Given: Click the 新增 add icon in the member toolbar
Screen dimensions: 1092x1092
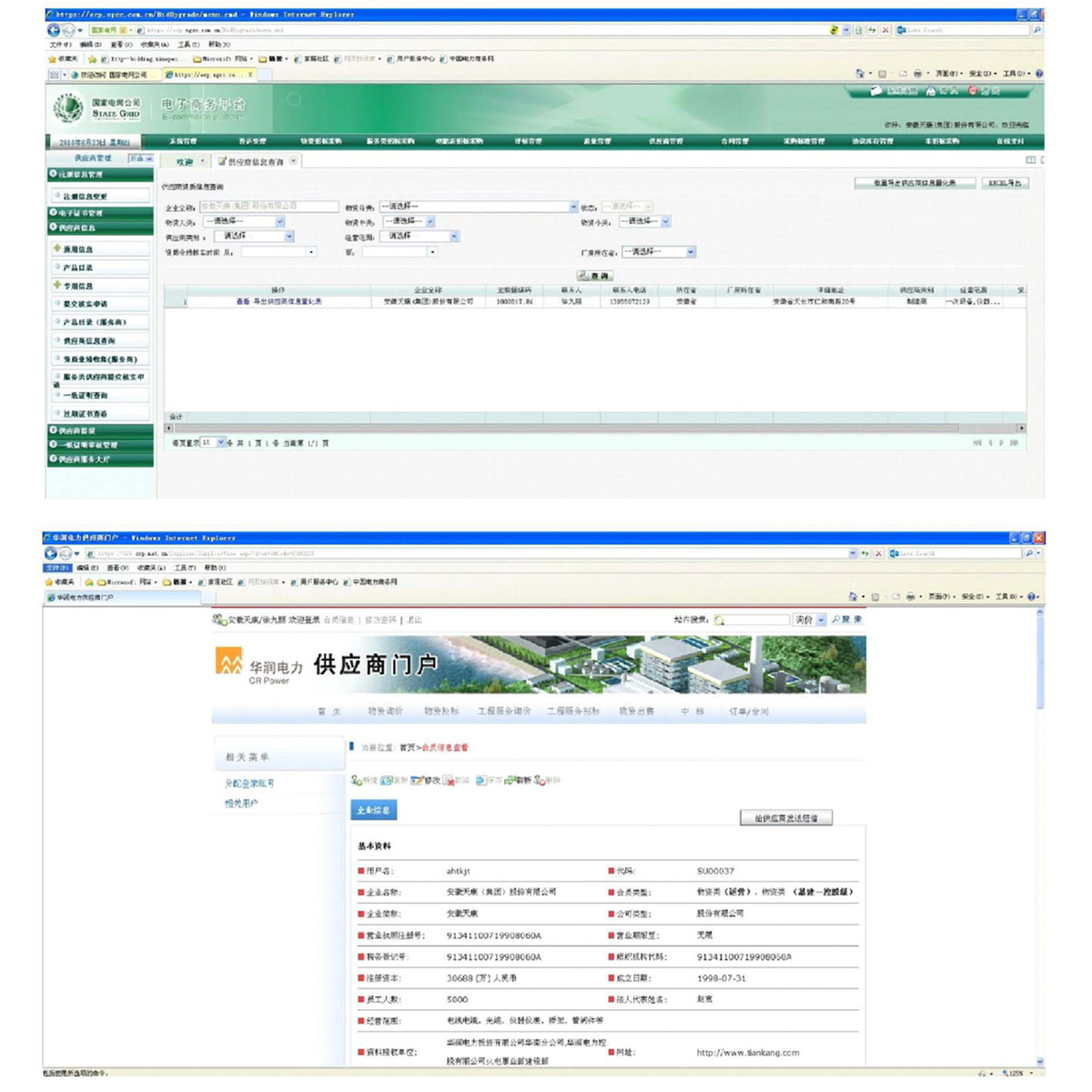Looking at the screenshot, I should pos(364,781).
